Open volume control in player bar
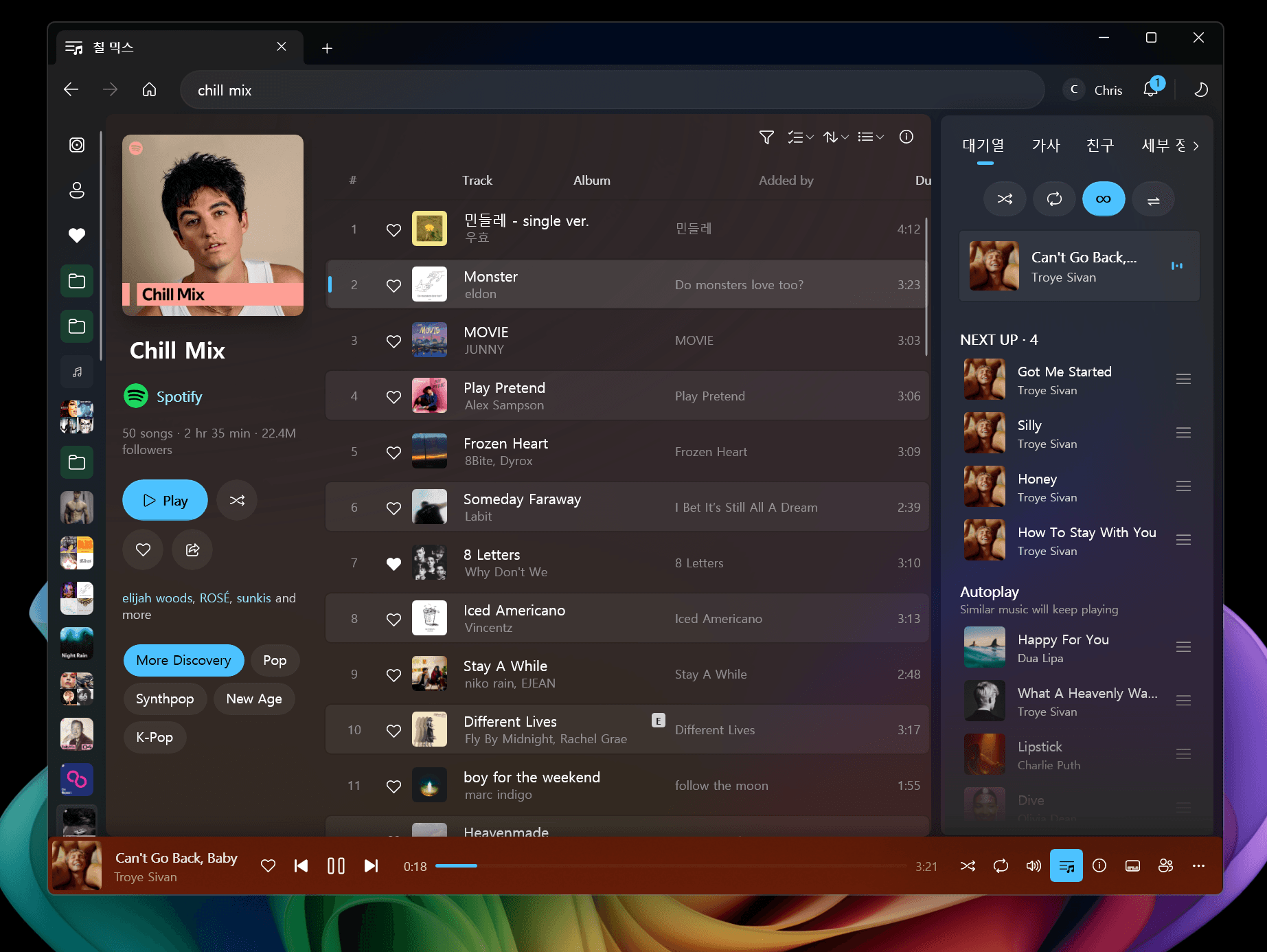The width and height of the screenshot is (1267, 952). 1034,866
